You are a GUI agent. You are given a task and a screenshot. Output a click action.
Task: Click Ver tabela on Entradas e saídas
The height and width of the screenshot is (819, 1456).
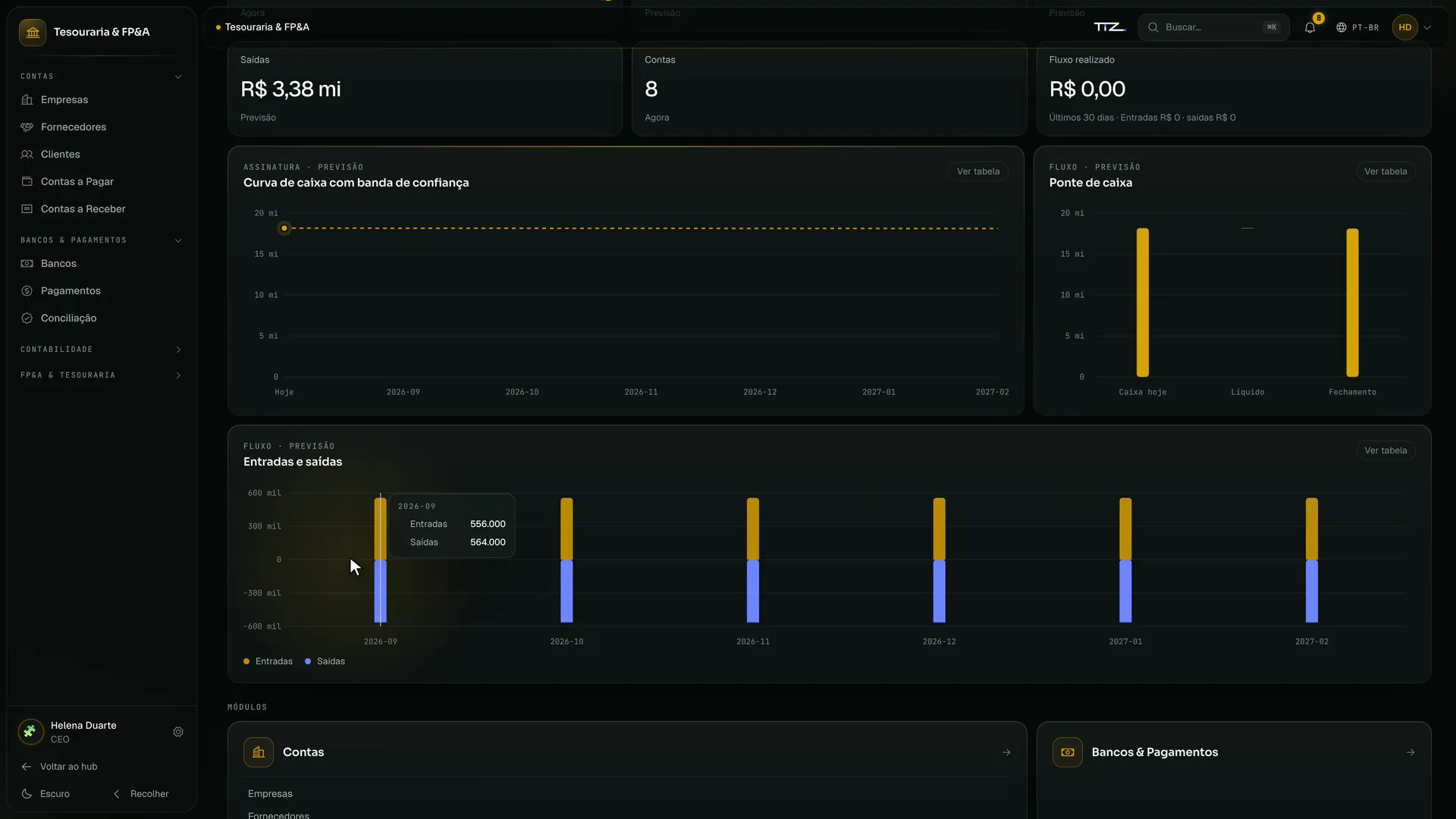tap(1385, 450)
